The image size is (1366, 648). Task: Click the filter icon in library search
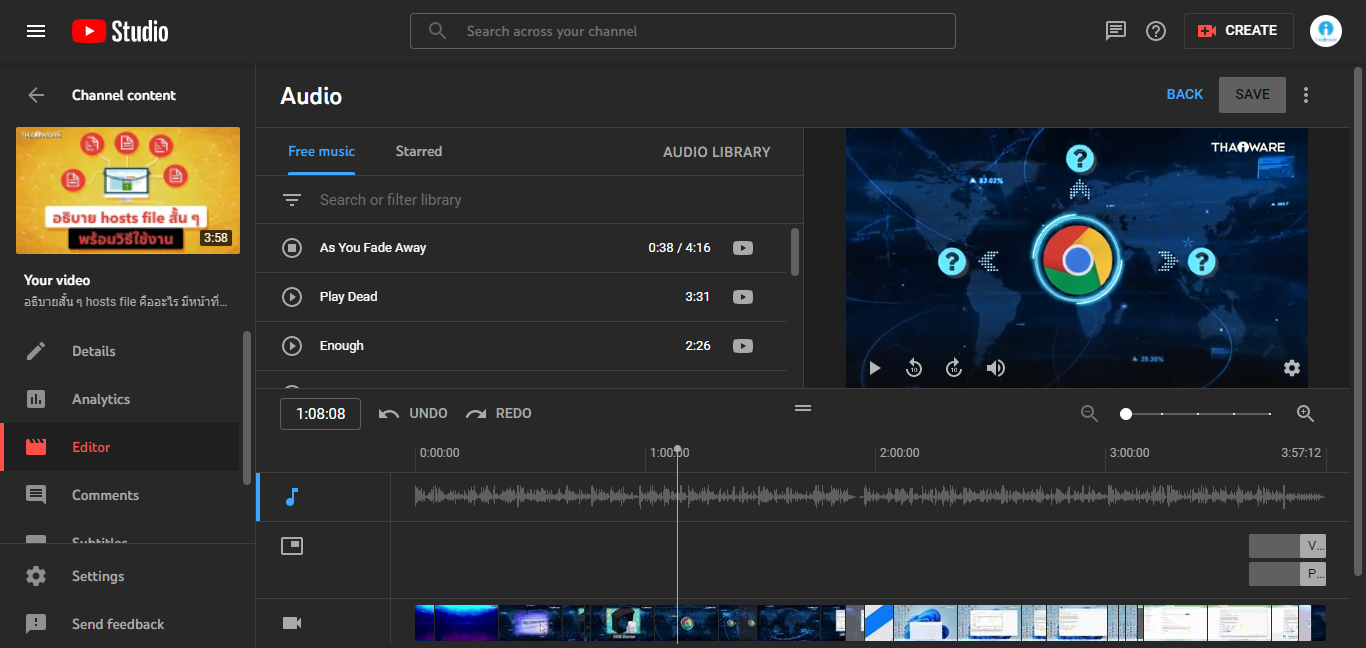coord(292,200)
